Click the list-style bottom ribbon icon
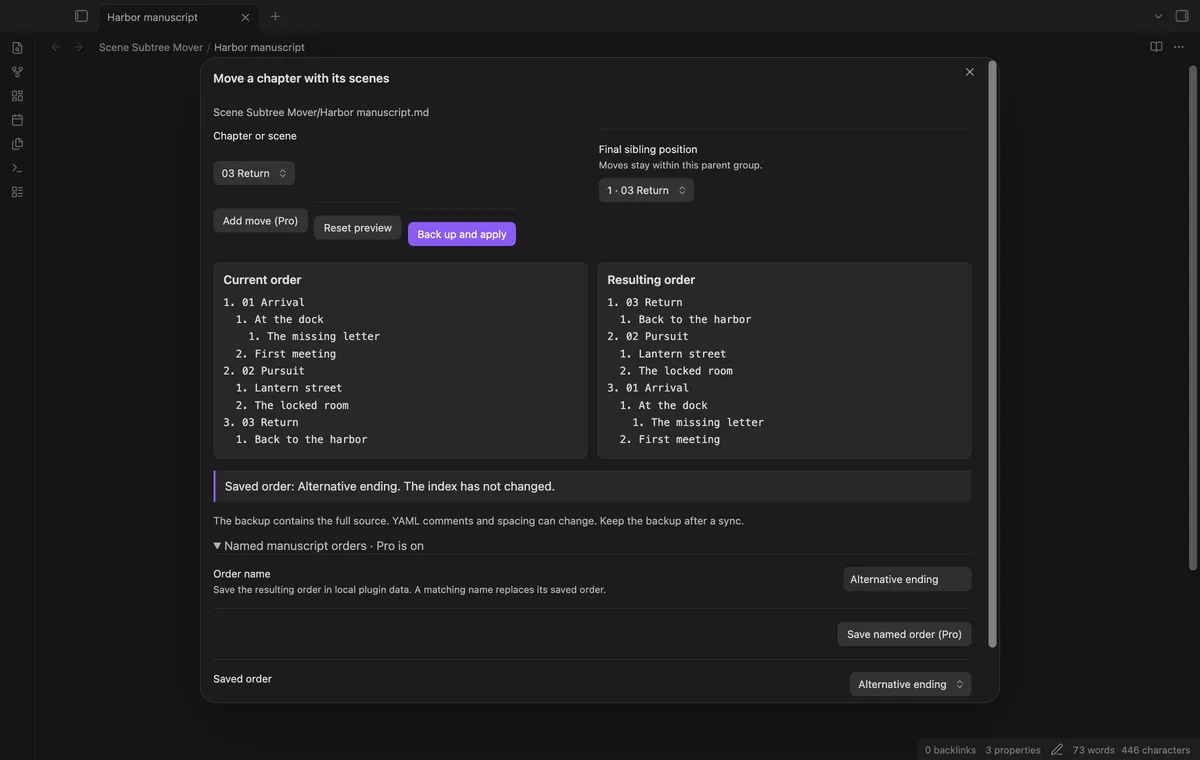1200x760 pixels. click(x=17, y=192)
